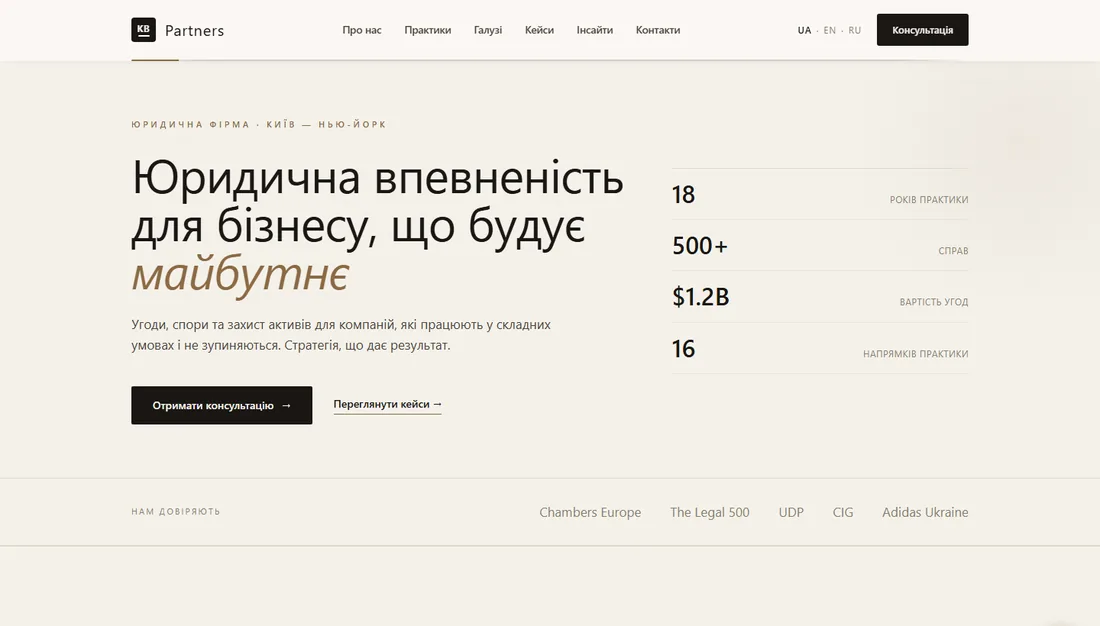The image size is (1100, 626).
Task: Click the 500+ справ statistic
Action: pyautogui.click(x=819, y=246)
